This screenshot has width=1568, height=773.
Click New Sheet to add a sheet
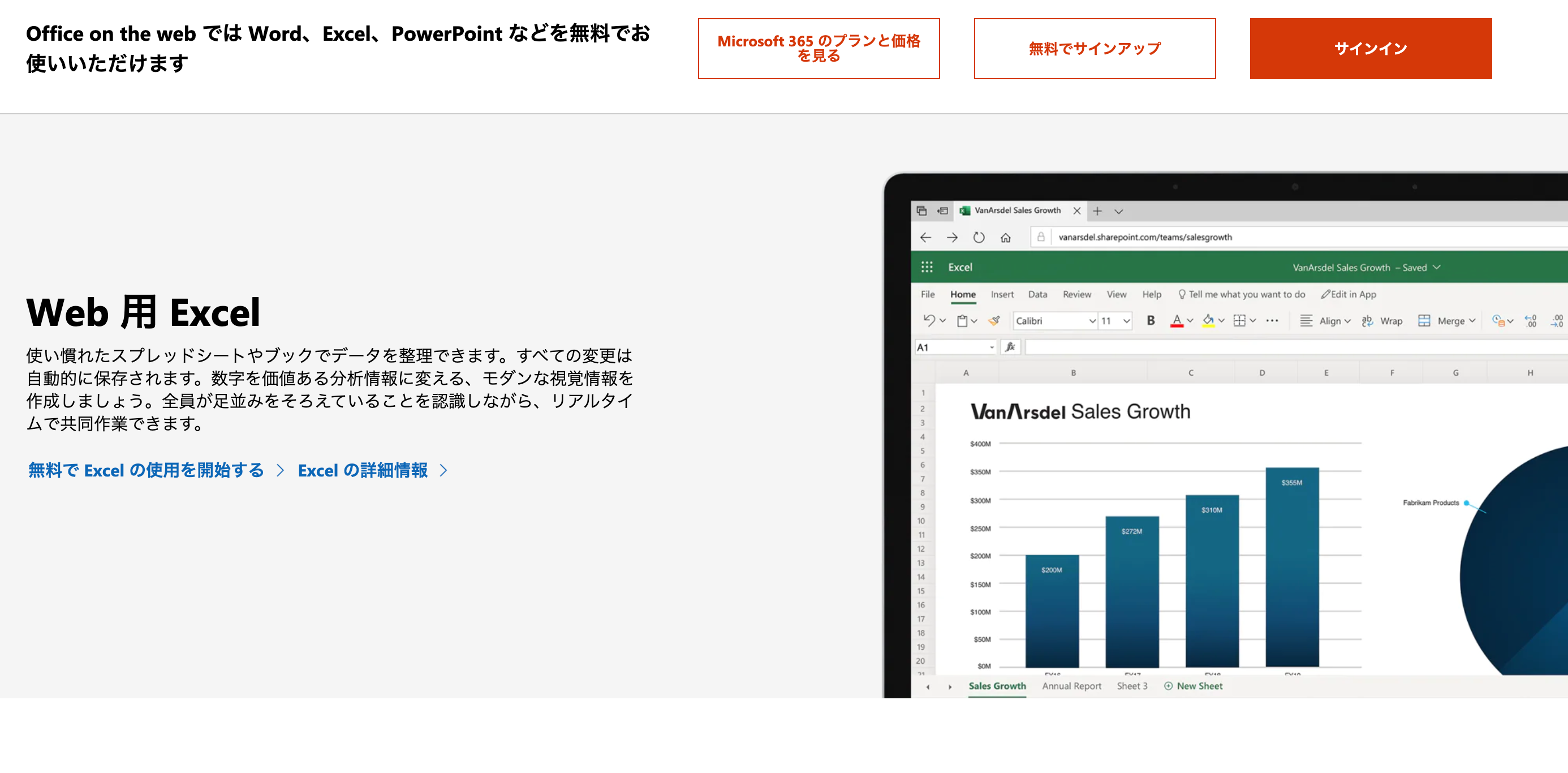click(1193, 686)
